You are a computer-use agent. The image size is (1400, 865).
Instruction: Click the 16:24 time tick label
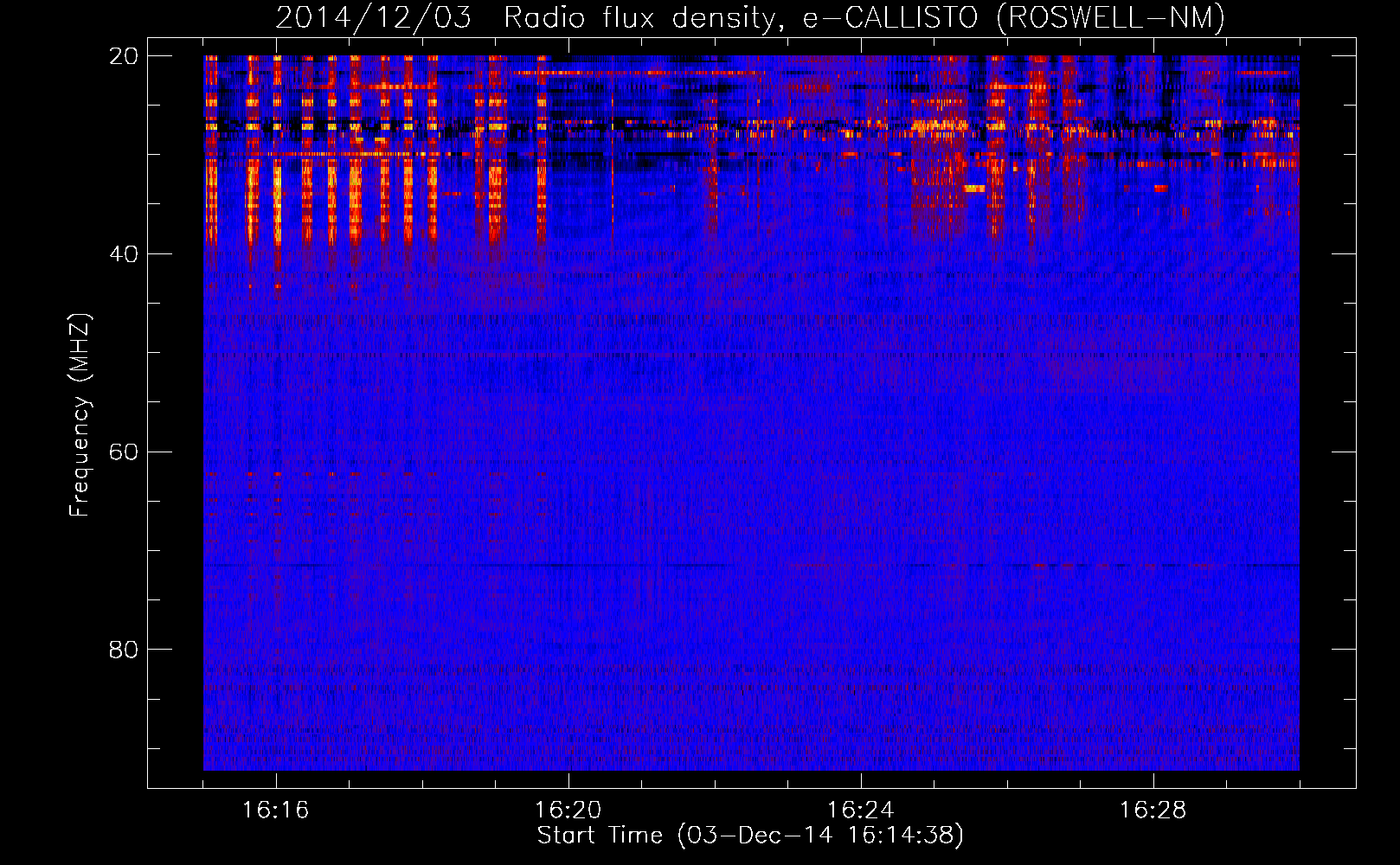[x=861, y=811]
